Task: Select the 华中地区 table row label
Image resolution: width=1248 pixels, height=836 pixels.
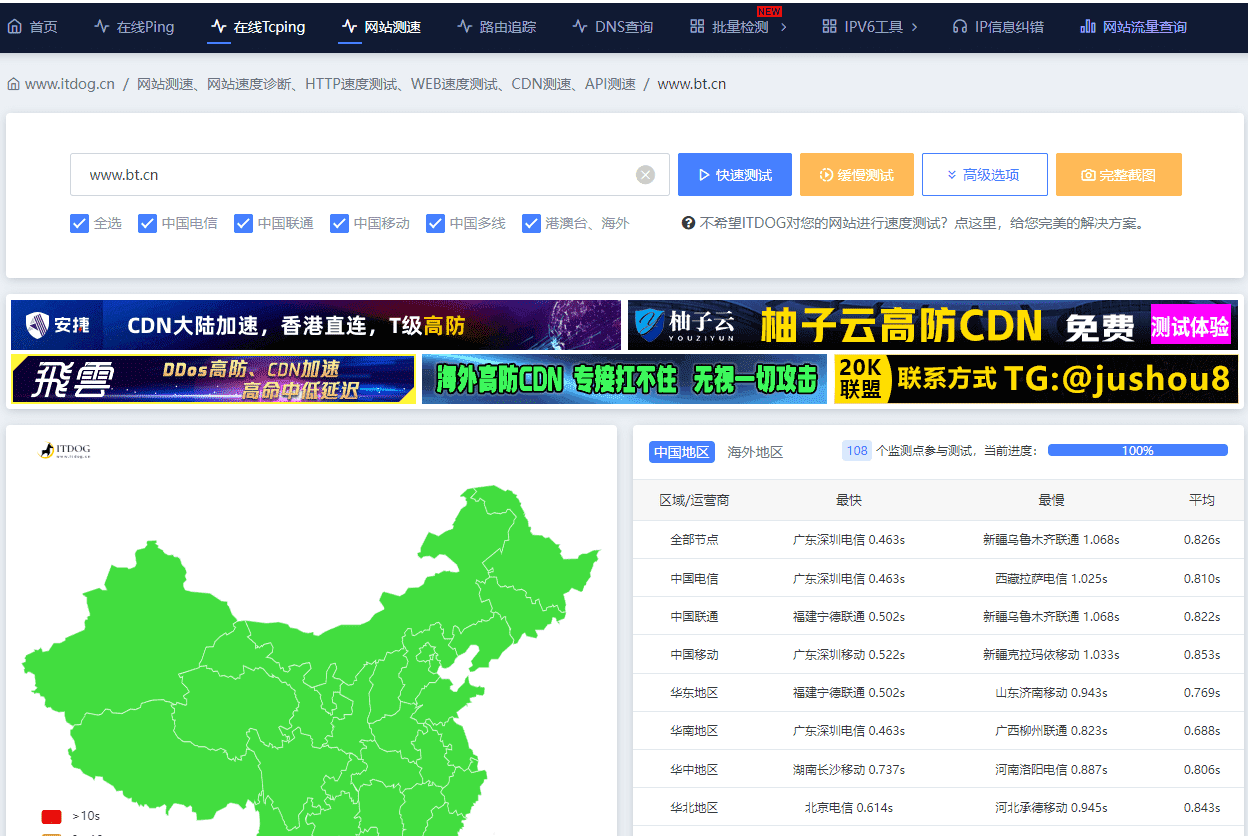Action: pos(694,770)
